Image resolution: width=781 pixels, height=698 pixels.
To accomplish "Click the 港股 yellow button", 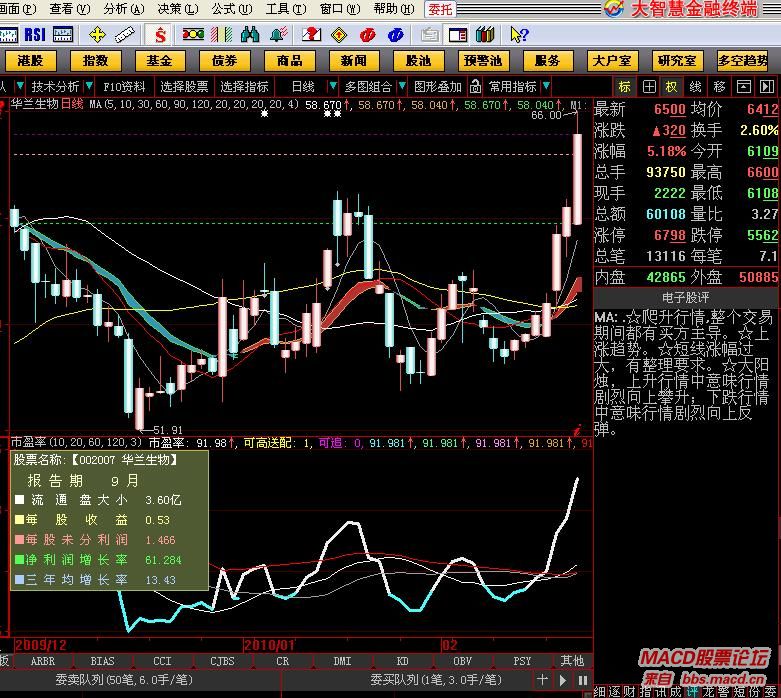I will 30,61.
